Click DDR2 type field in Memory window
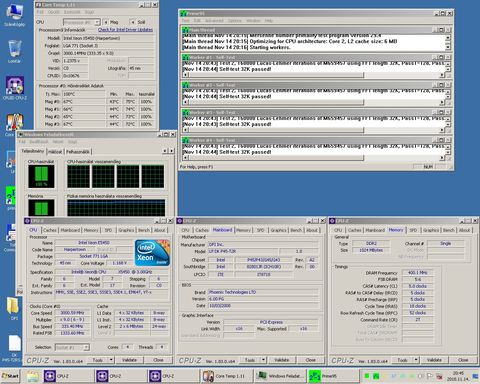Screen dimensions: 480x384 pyautogui.click(x=371, y=243)
